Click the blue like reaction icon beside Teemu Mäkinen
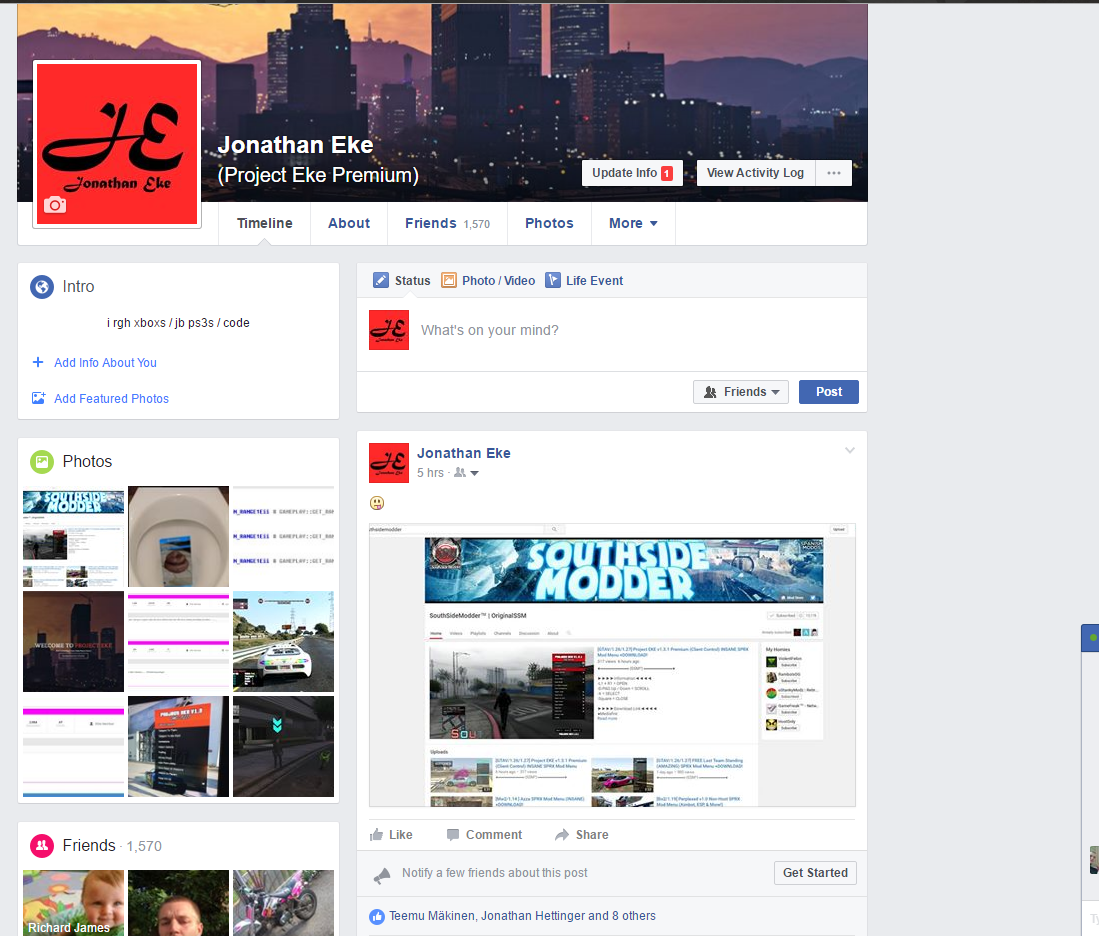The image size is (1099, 936). (377, 916)
